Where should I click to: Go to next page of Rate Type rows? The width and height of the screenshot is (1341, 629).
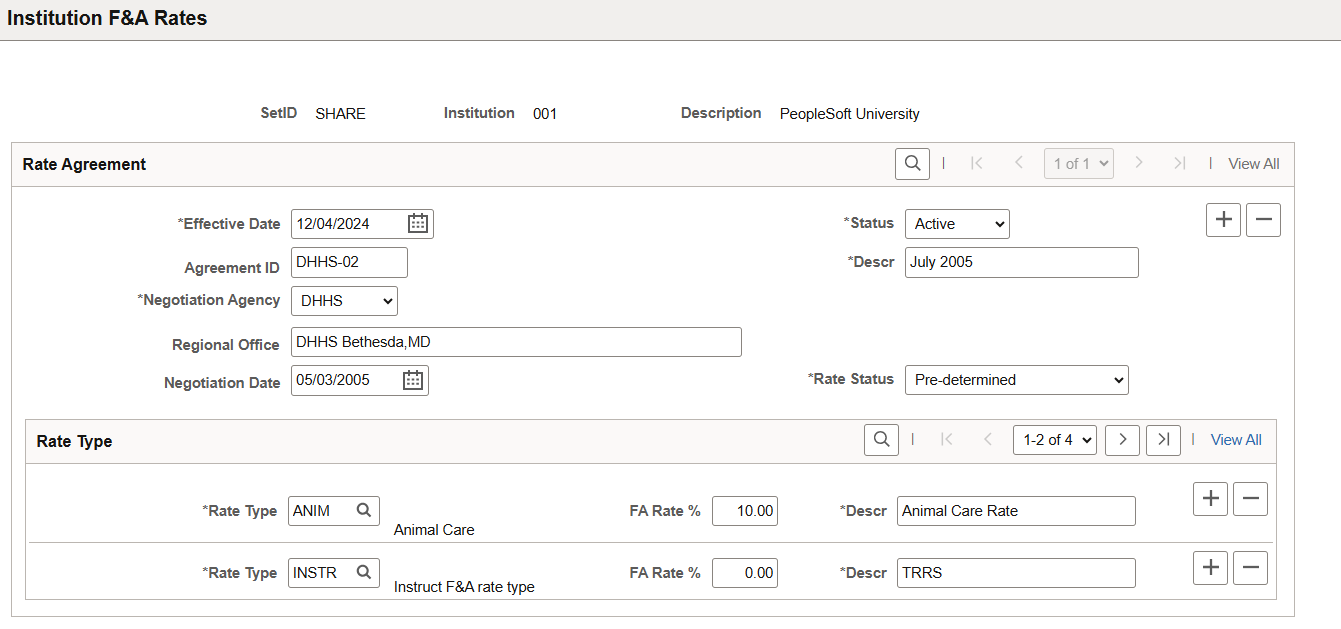(x=1122, y=439)
